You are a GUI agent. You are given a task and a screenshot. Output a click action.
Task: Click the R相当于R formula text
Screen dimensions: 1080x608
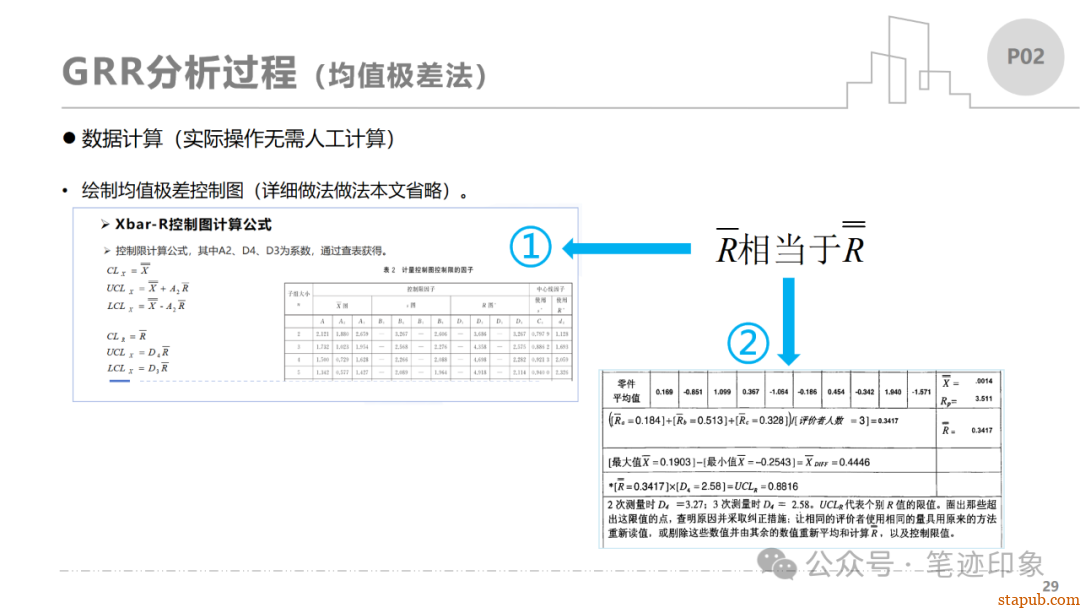coord(790,248)
